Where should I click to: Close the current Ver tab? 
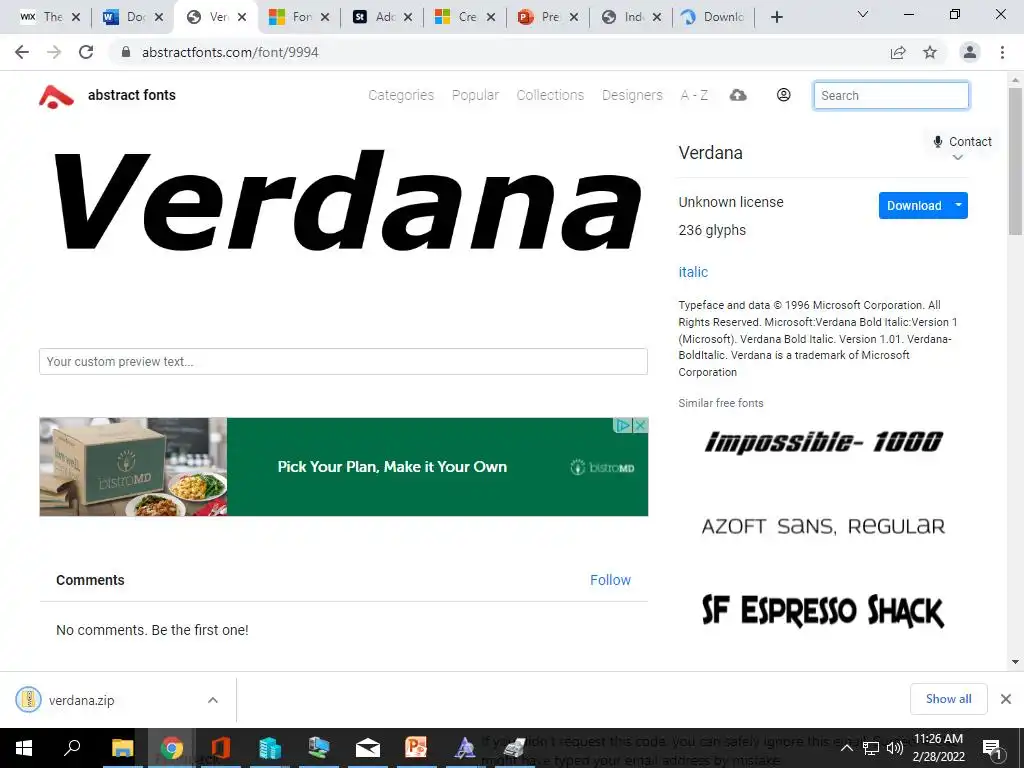242,17
